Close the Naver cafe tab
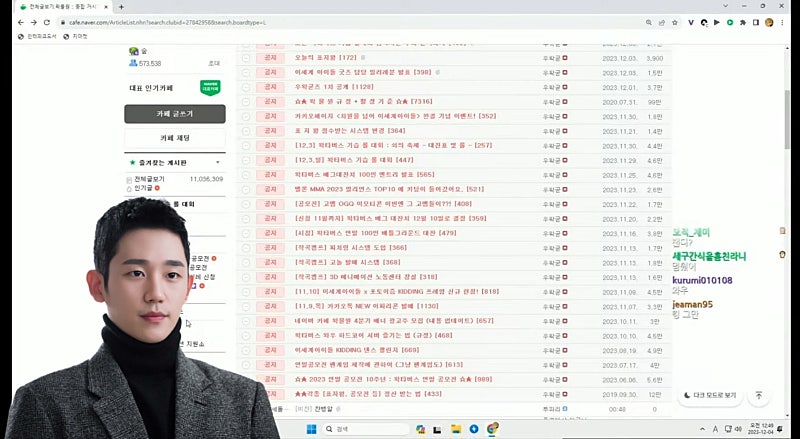Image resolution: width=800 pixels, height=439 pixels. [x=106, y=7]
